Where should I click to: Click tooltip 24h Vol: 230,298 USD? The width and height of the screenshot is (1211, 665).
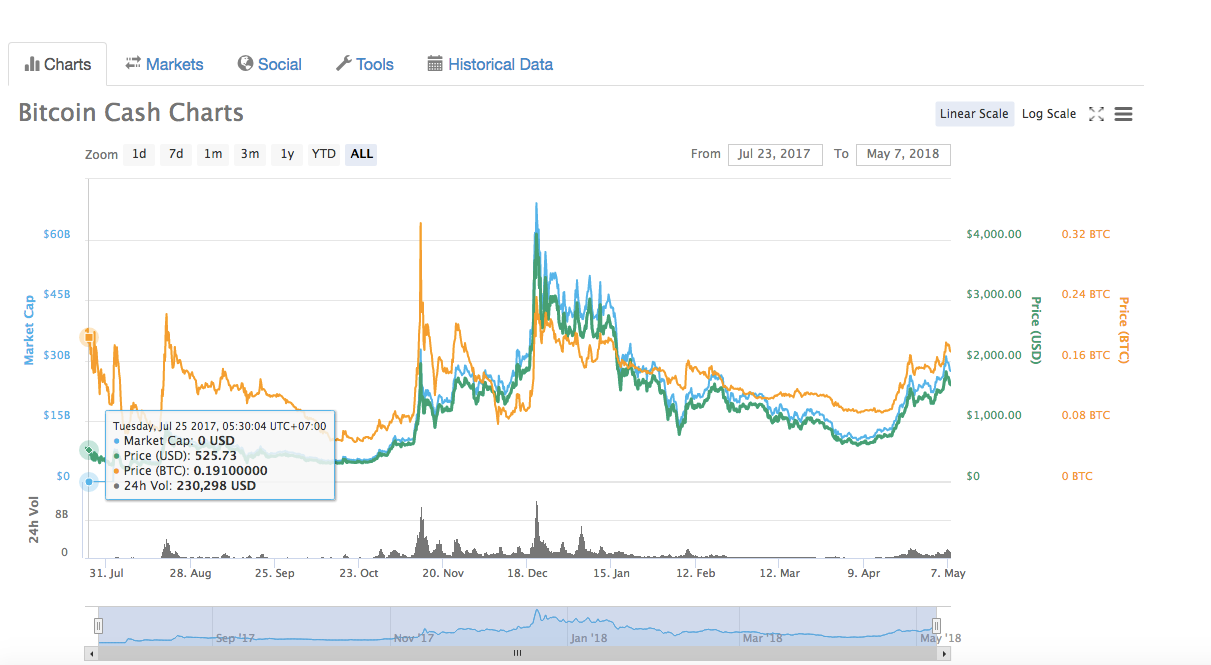[x=190, y=485]
